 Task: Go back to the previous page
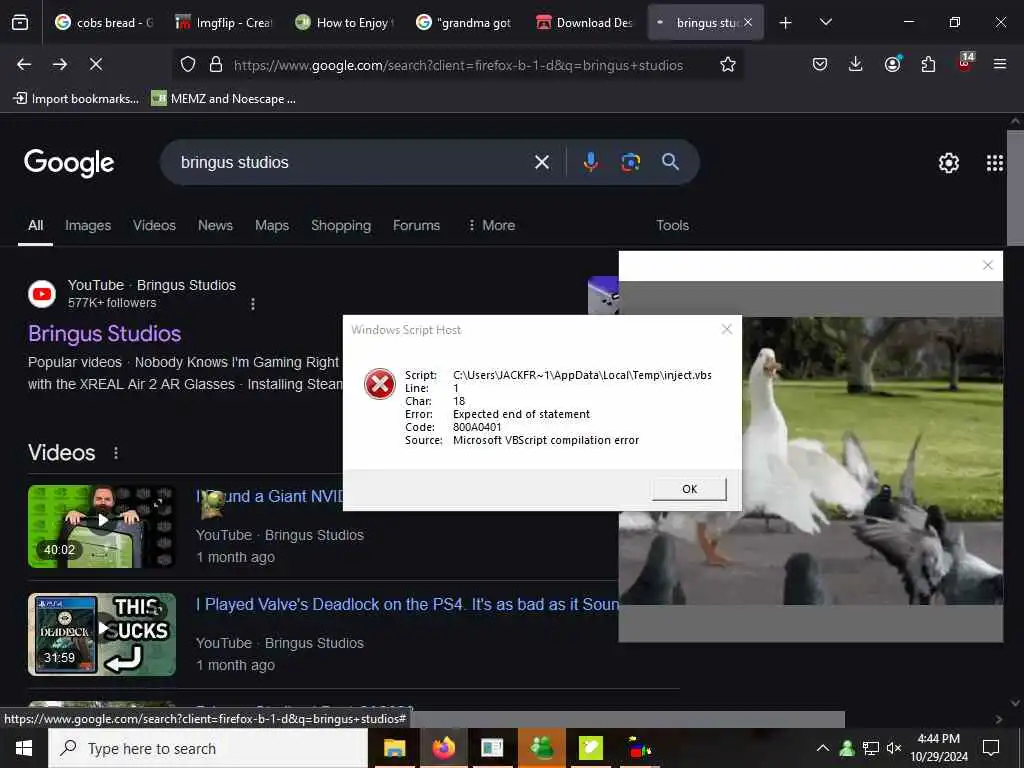coord(24,64)
